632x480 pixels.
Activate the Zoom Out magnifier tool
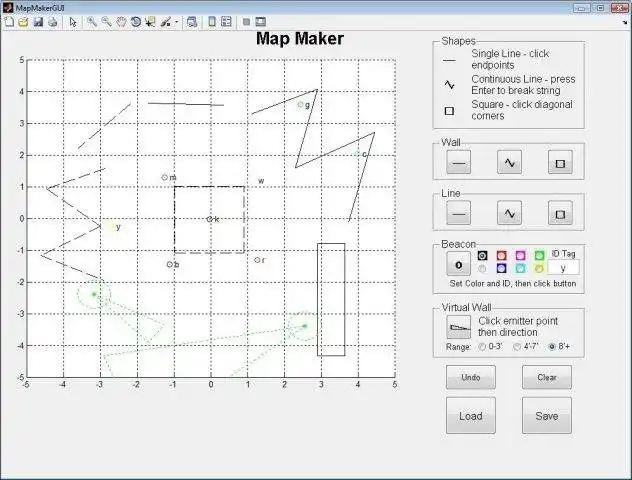point(106,22)
